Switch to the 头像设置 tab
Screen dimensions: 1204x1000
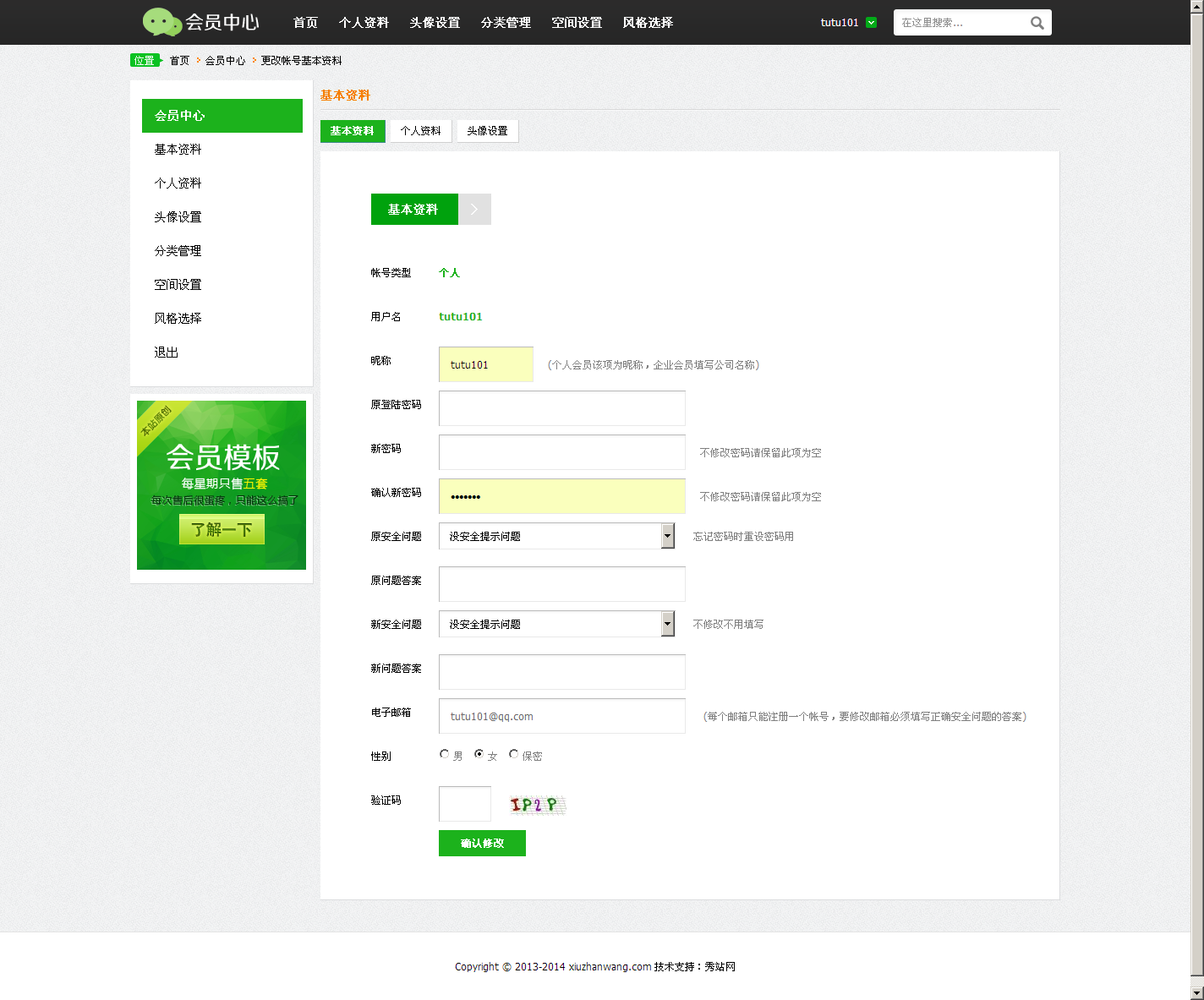tap(487, 131)
